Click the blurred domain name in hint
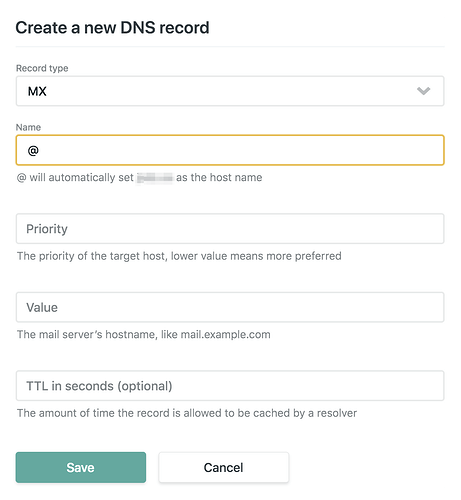The image size is (461, 500). pos(155,178)
